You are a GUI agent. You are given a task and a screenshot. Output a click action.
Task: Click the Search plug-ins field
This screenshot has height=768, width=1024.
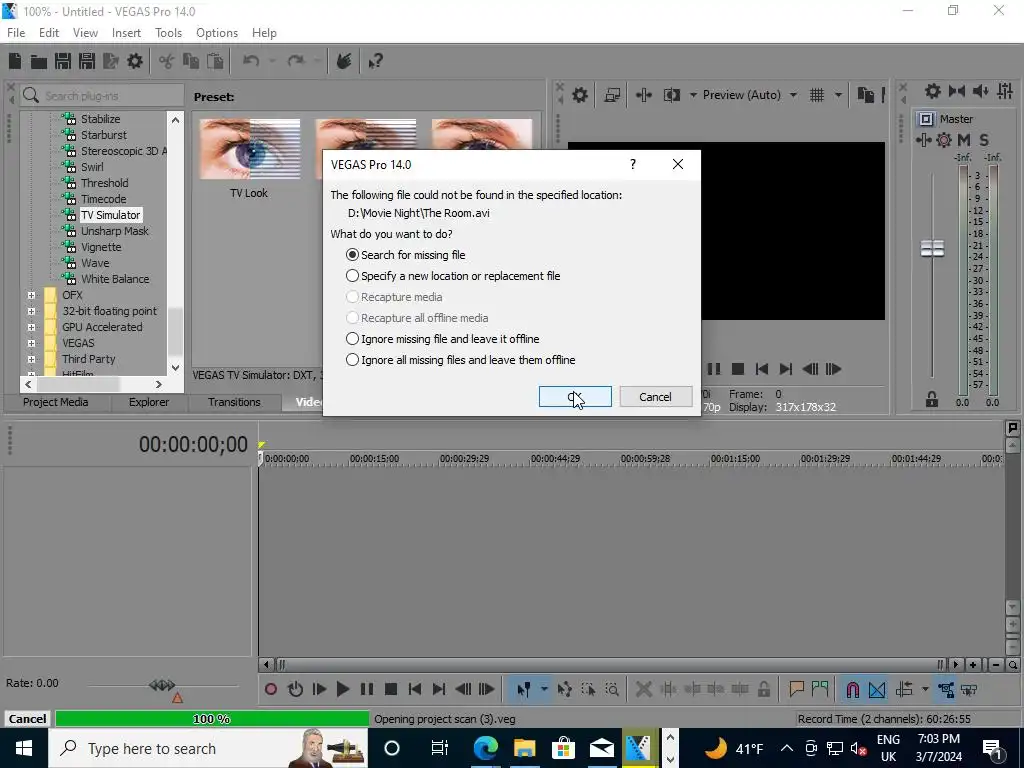[103, 95]
